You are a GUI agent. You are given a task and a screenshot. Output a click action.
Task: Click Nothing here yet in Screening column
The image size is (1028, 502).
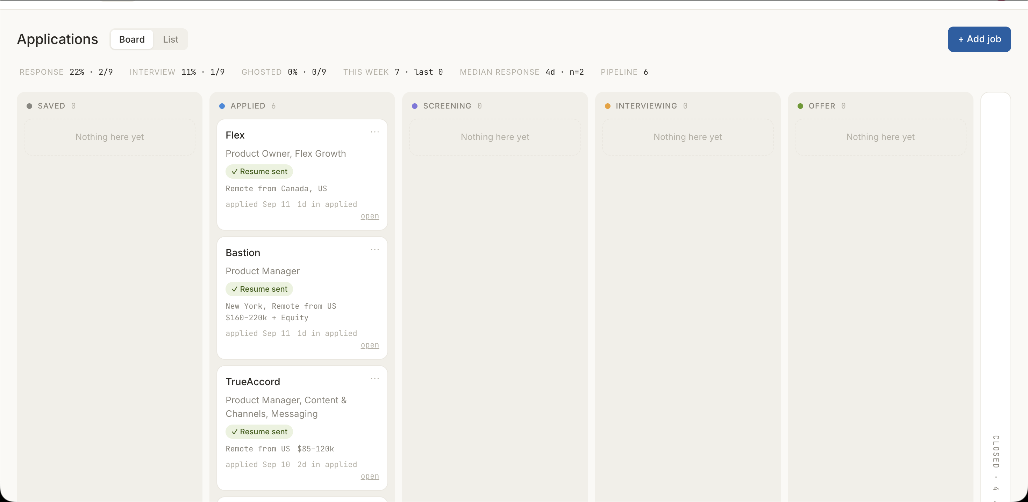click(495, 137)
